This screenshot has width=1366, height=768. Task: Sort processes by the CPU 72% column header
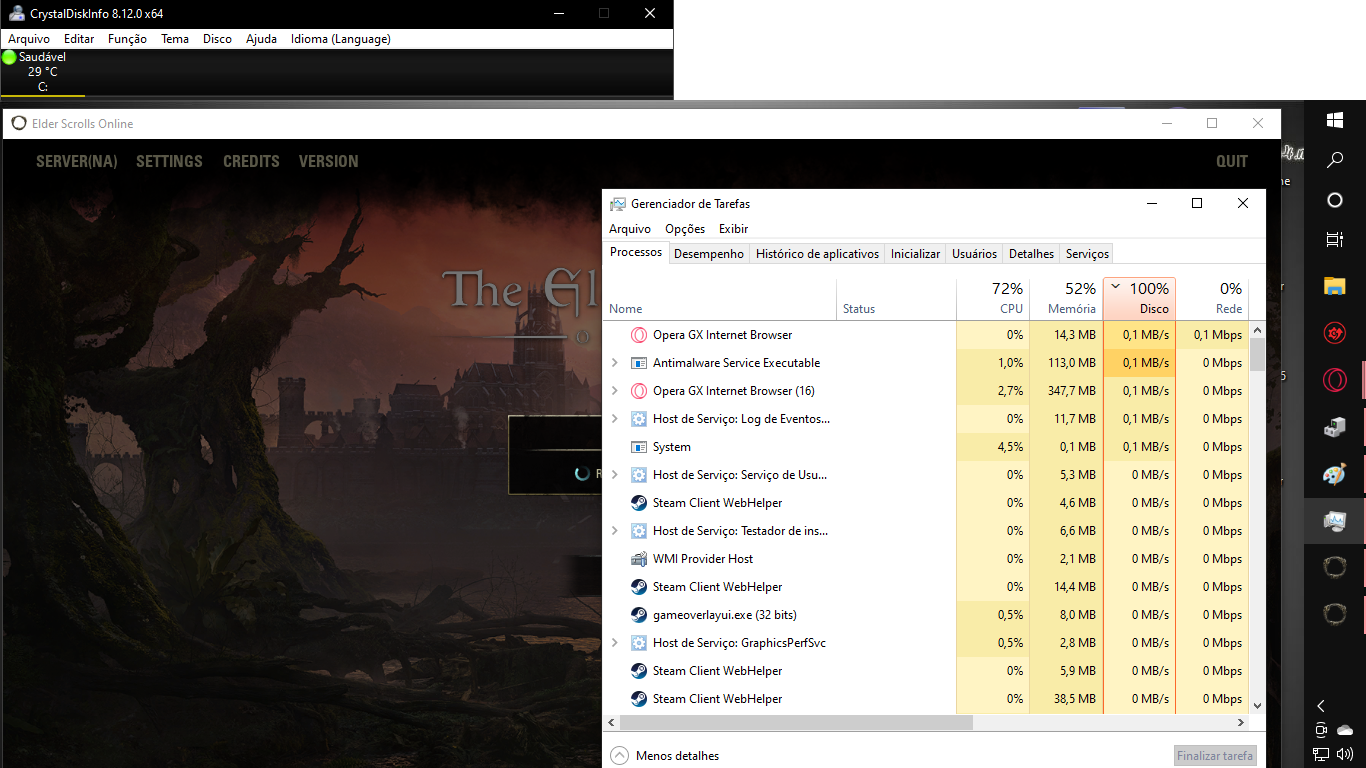pos(993,298)
